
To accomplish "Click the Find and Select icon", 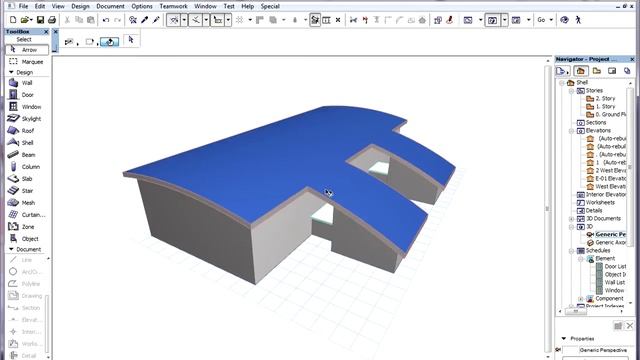I will coord(133,20).
